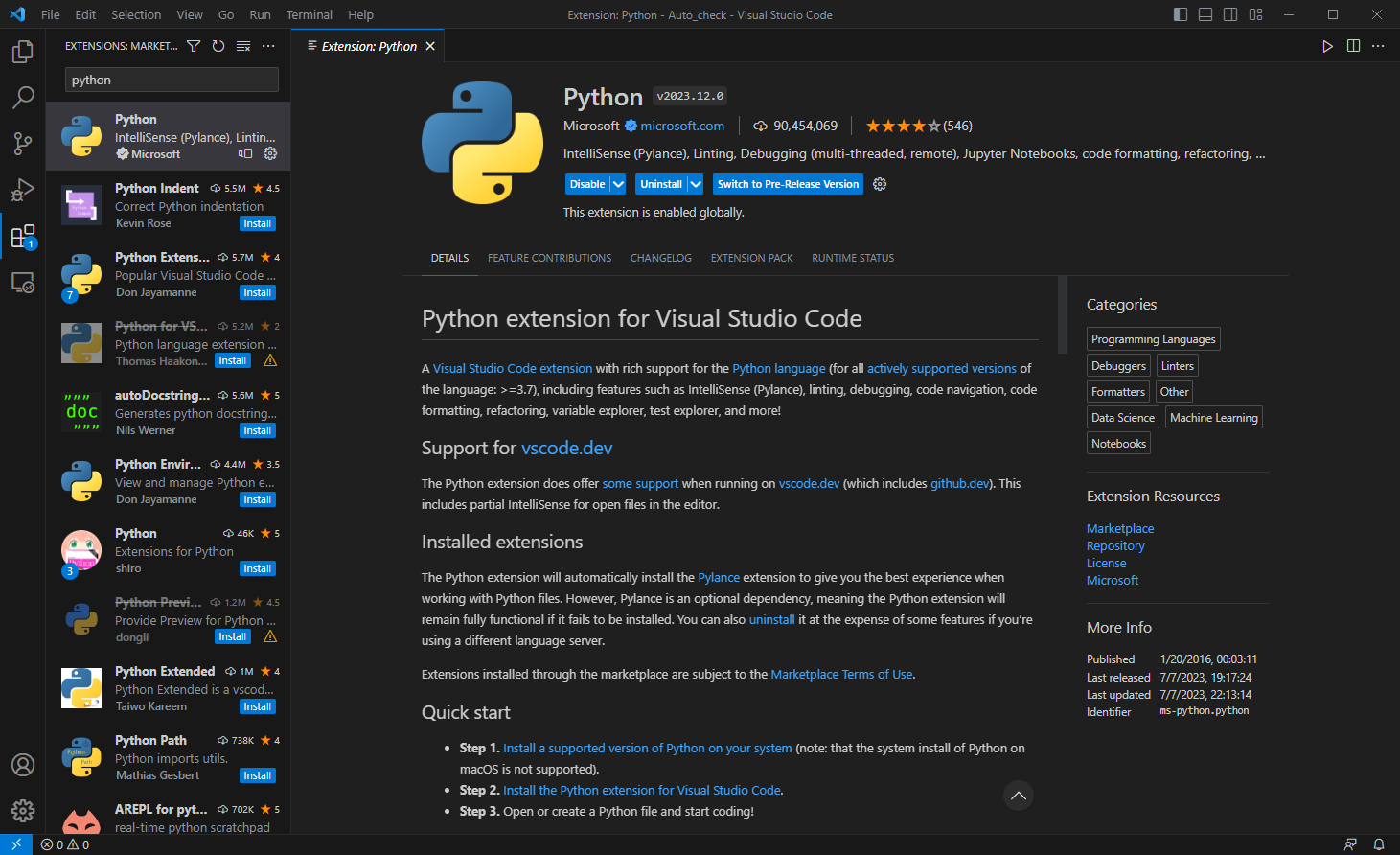Open the Marketplace resource link
1400x855 pixels.
pos(1120,528)
